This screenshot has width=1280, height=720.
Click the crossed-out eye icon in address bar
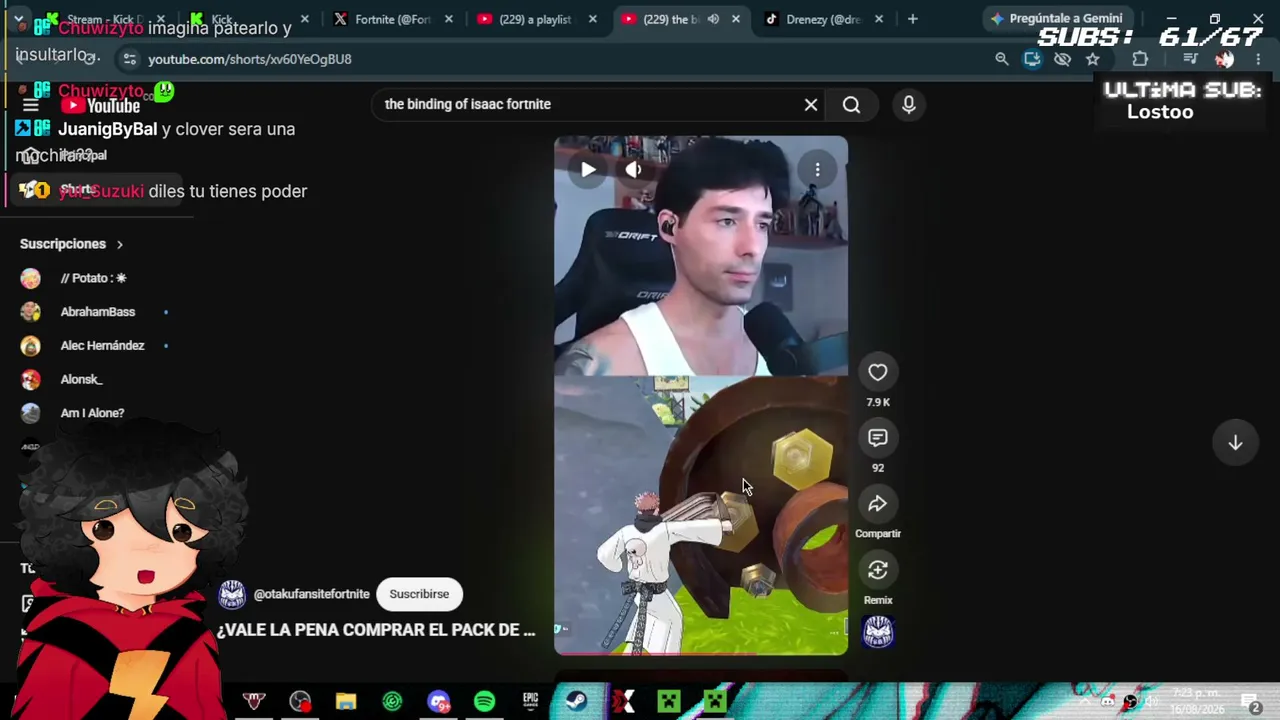(x=1062, y=59)
